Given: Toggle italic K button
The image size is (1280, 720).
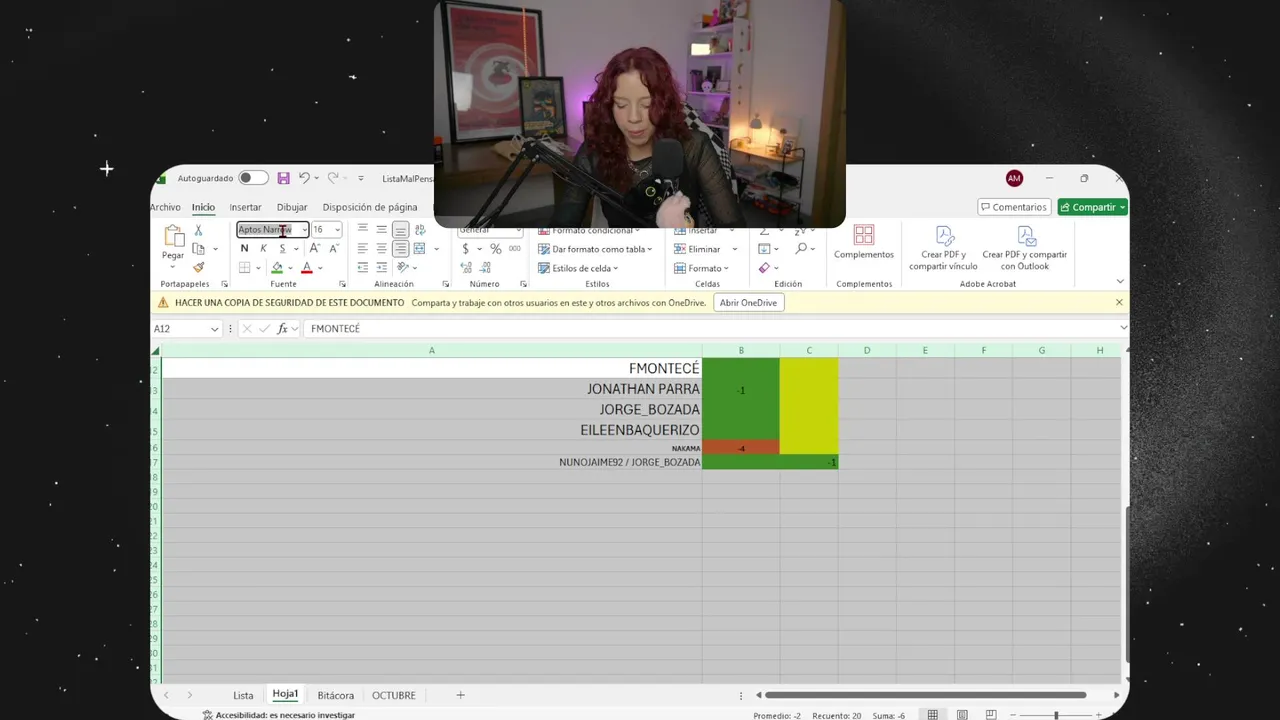Looking at the screenshot, I should 263,248.
